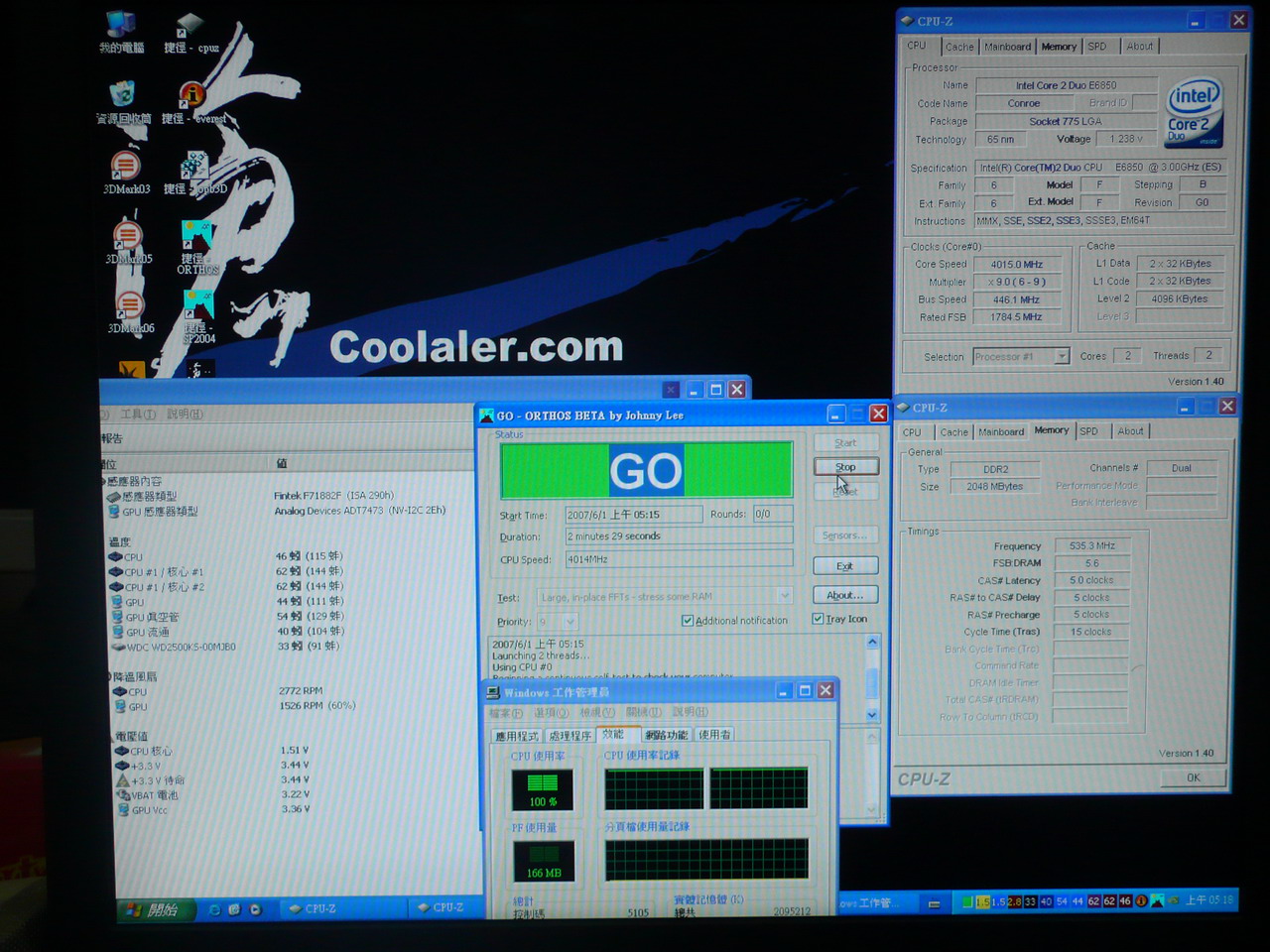
Task: Click the VBAT battery icon in Everest
Action: point(123,795)
